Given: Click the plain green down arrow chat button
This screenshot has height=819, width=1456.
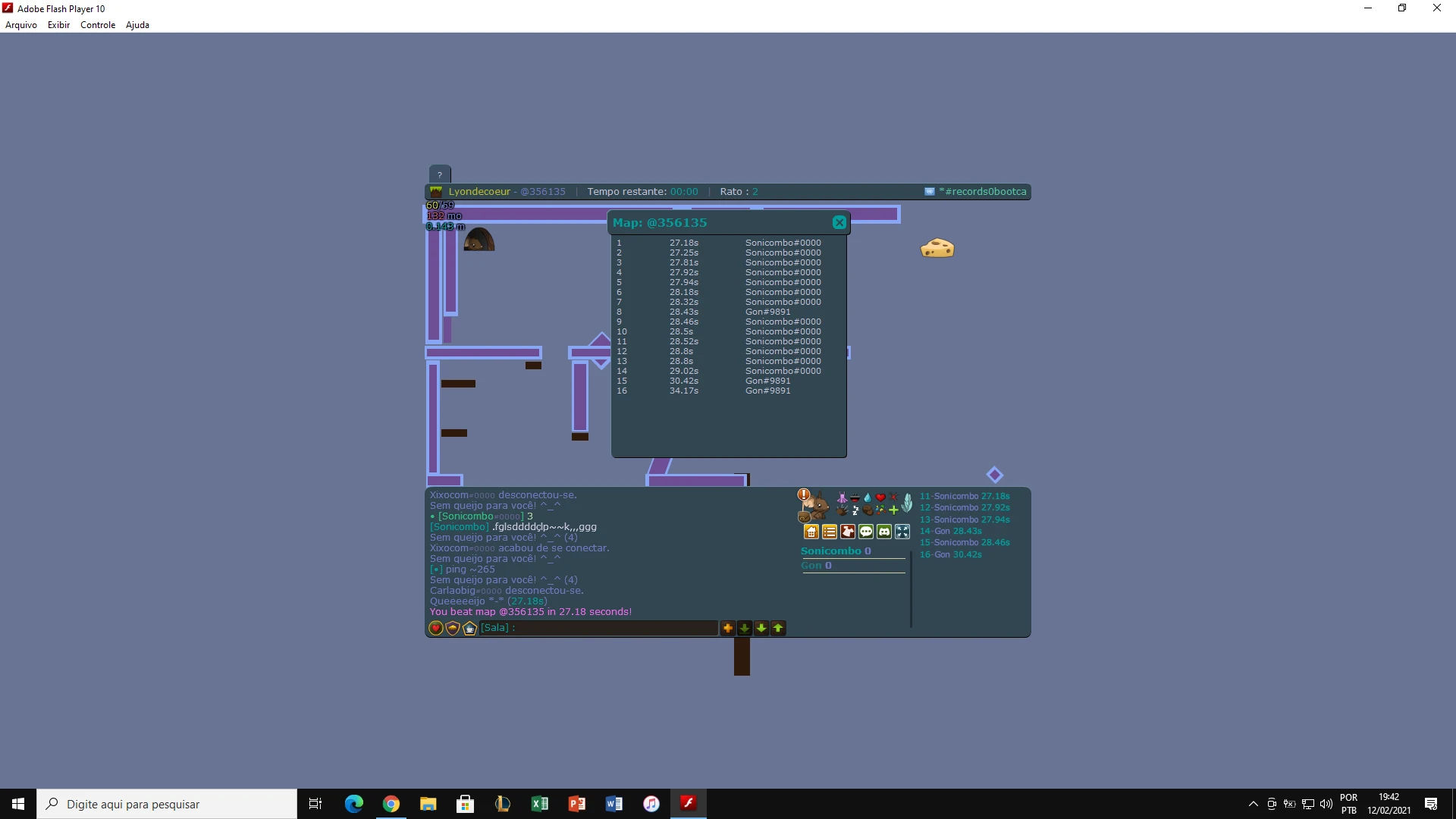Looking at the screenshot, I should (761, 628).
